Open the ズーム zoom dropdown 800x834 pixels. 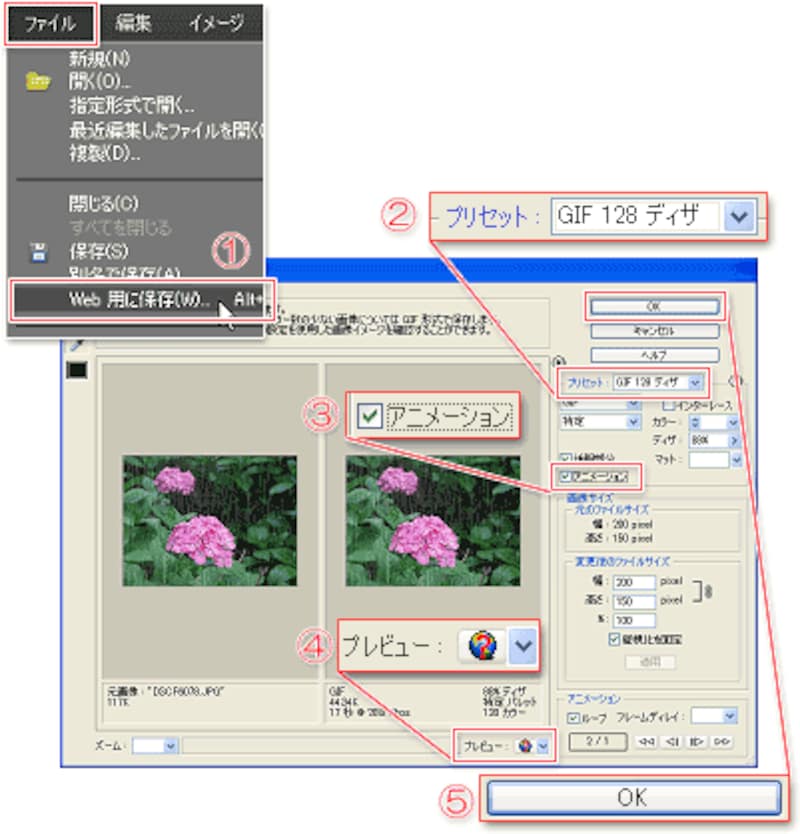click(x=169, y=745)
